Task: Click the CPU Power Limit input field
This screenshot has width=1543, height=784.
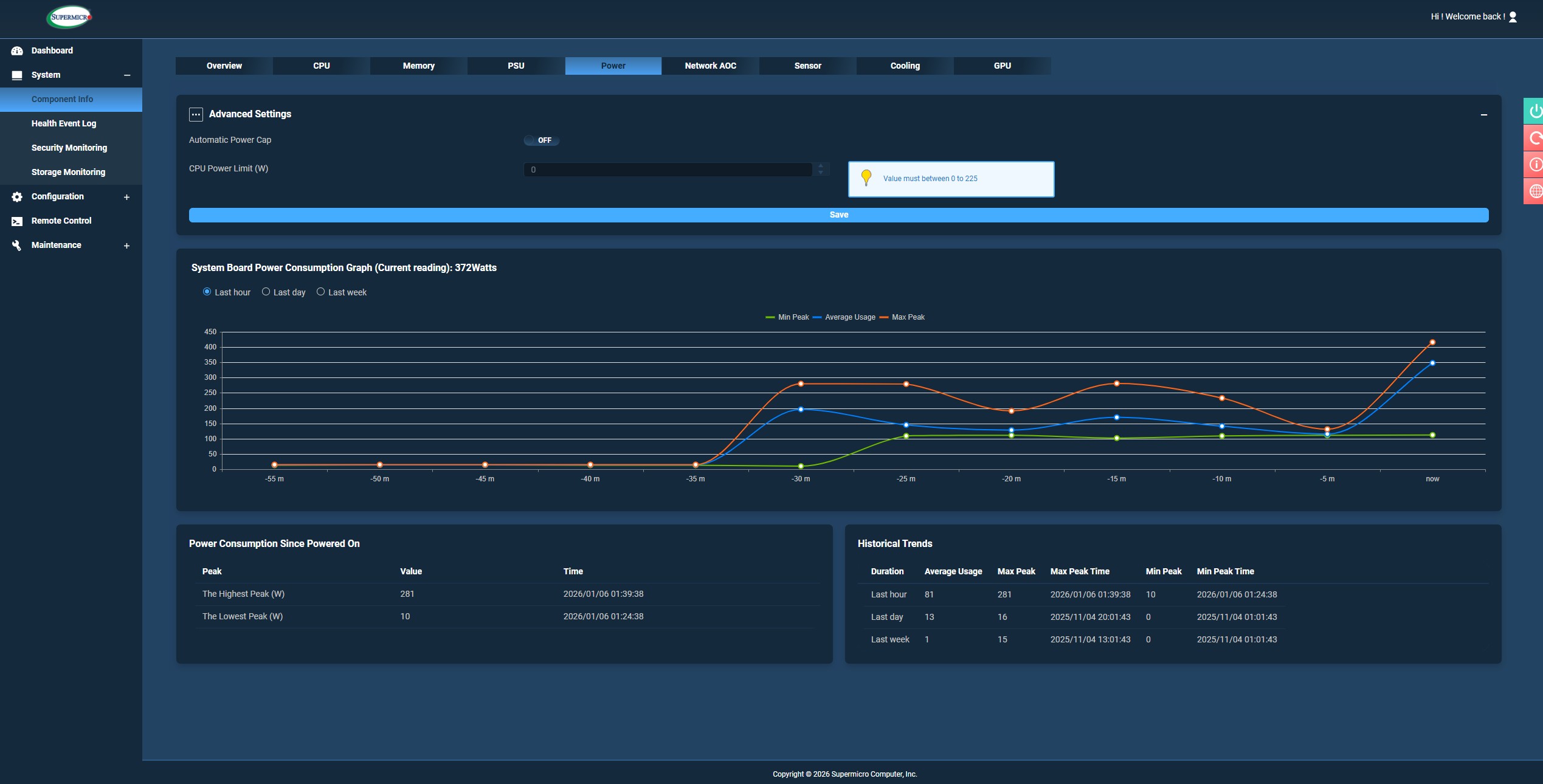Action: (668, 170)
